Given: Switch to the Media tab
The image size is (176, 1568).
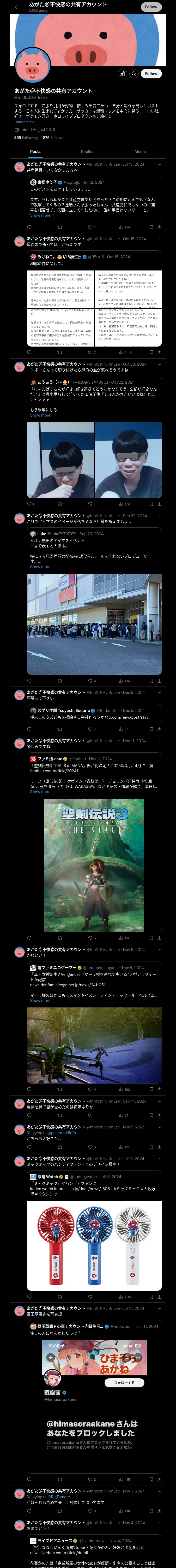Looking at the screenshot, I should pyautogui.click(x=140, y=152).
